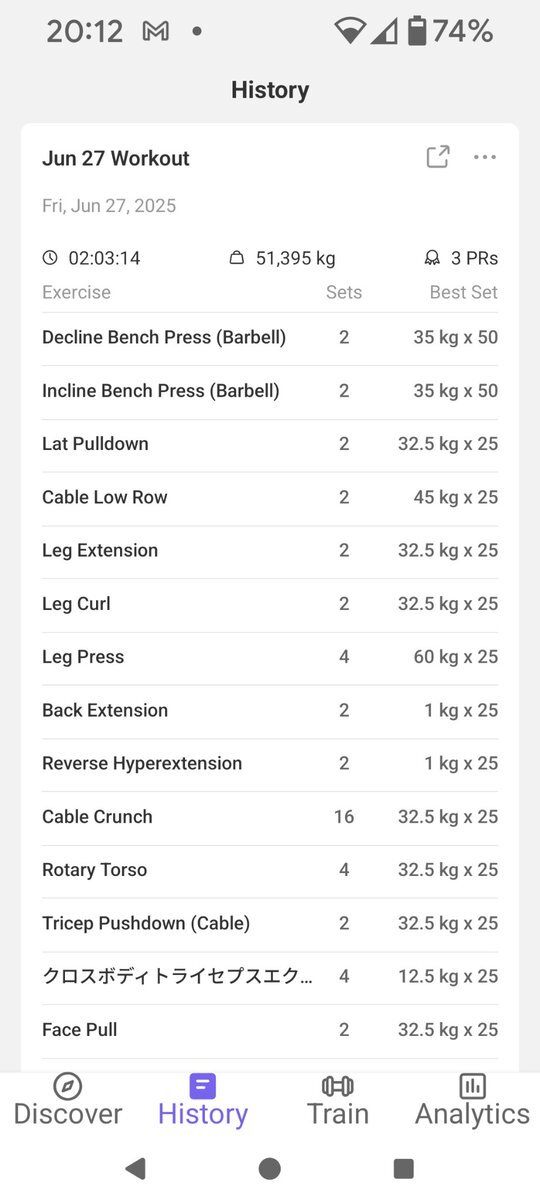Select the Cable Crunch exercise row
This screenshot has height=1200, width=540.
click(270, 817)
